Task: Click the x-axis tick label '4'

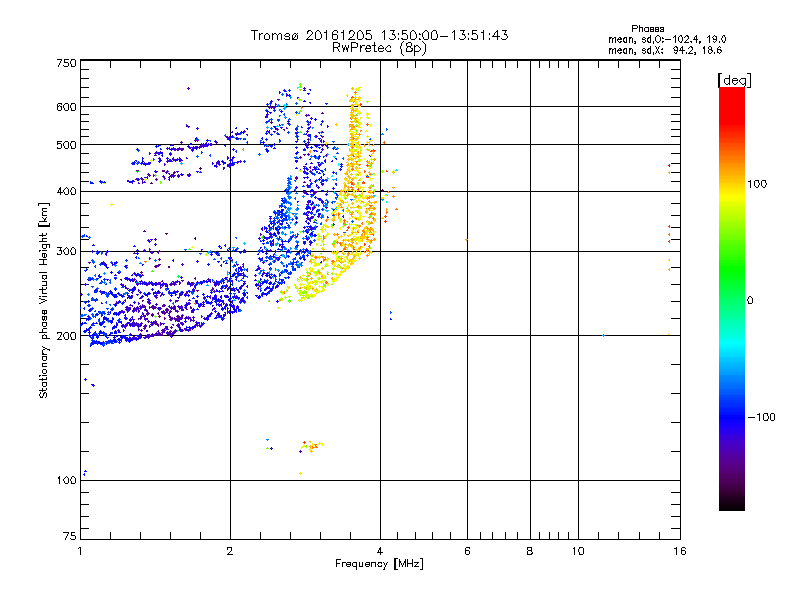Action: tap(380, 551)
